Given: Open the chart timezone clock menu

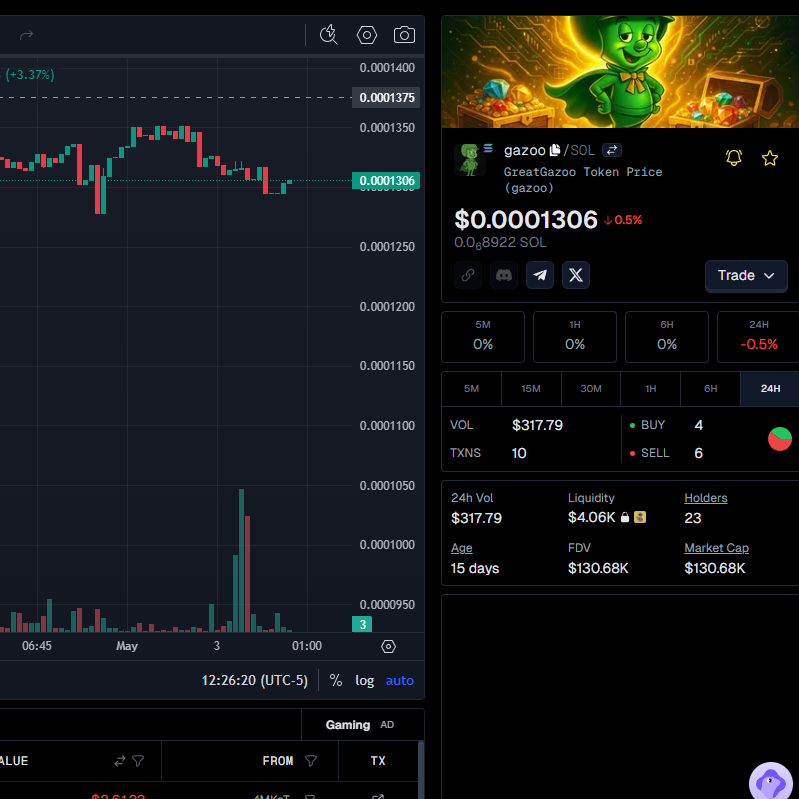Looking at the screenshot, I should click(255, 680).
